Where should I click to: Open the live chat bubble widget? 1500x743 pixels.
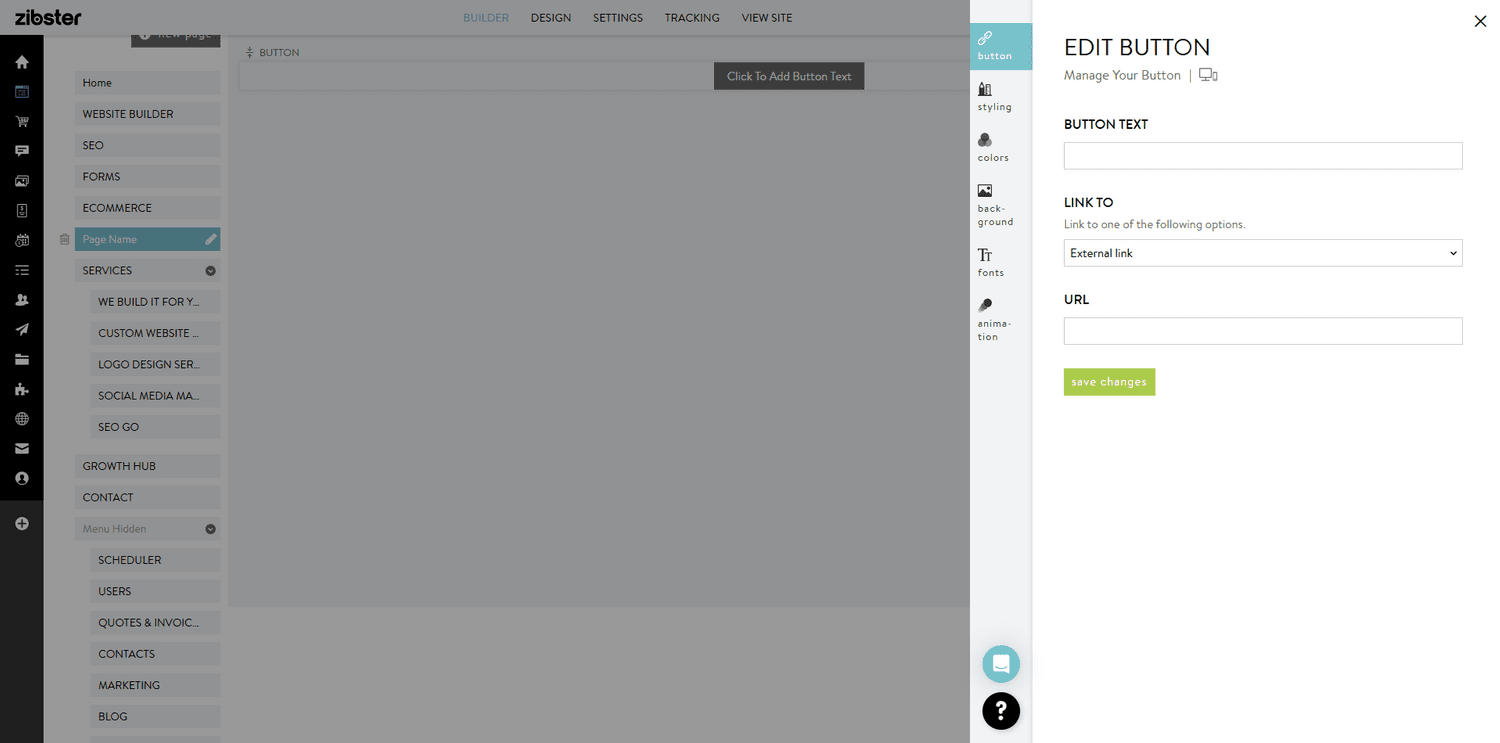(1001, 664)
